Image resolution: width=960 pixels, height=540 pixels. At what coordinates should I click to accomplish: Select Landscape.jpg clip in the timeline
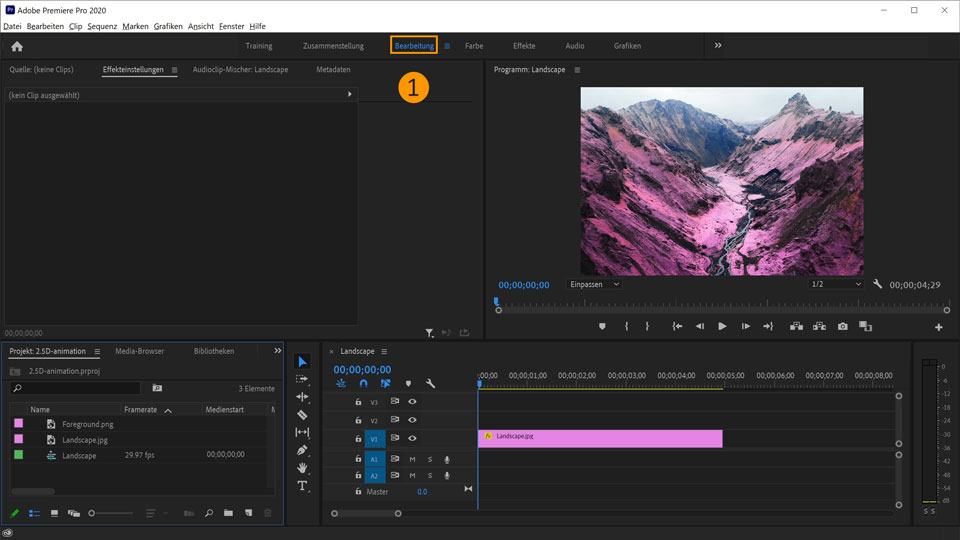pyautogui.click(x=600, y=438)
